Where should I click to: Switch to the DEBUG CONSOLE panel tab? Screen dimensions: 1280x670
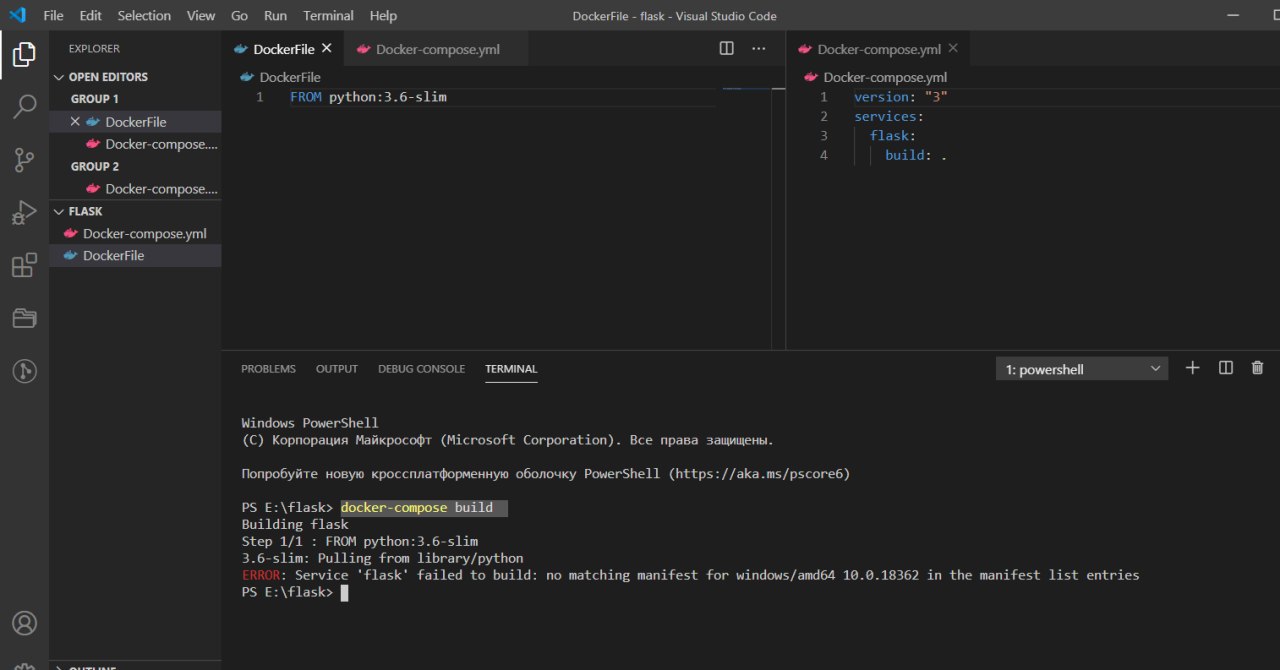(421, 369)
